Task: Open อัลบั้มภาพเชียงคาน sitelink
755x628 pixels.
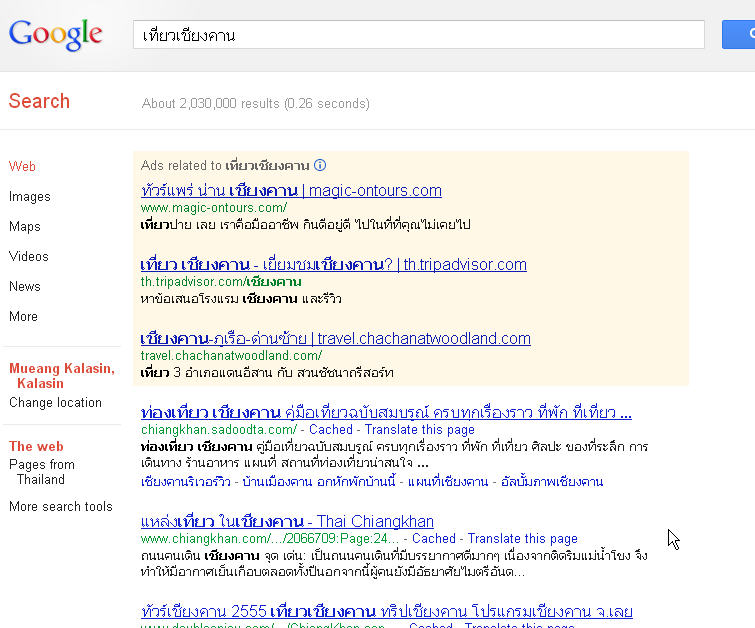Action: click(x=552, y=482)
